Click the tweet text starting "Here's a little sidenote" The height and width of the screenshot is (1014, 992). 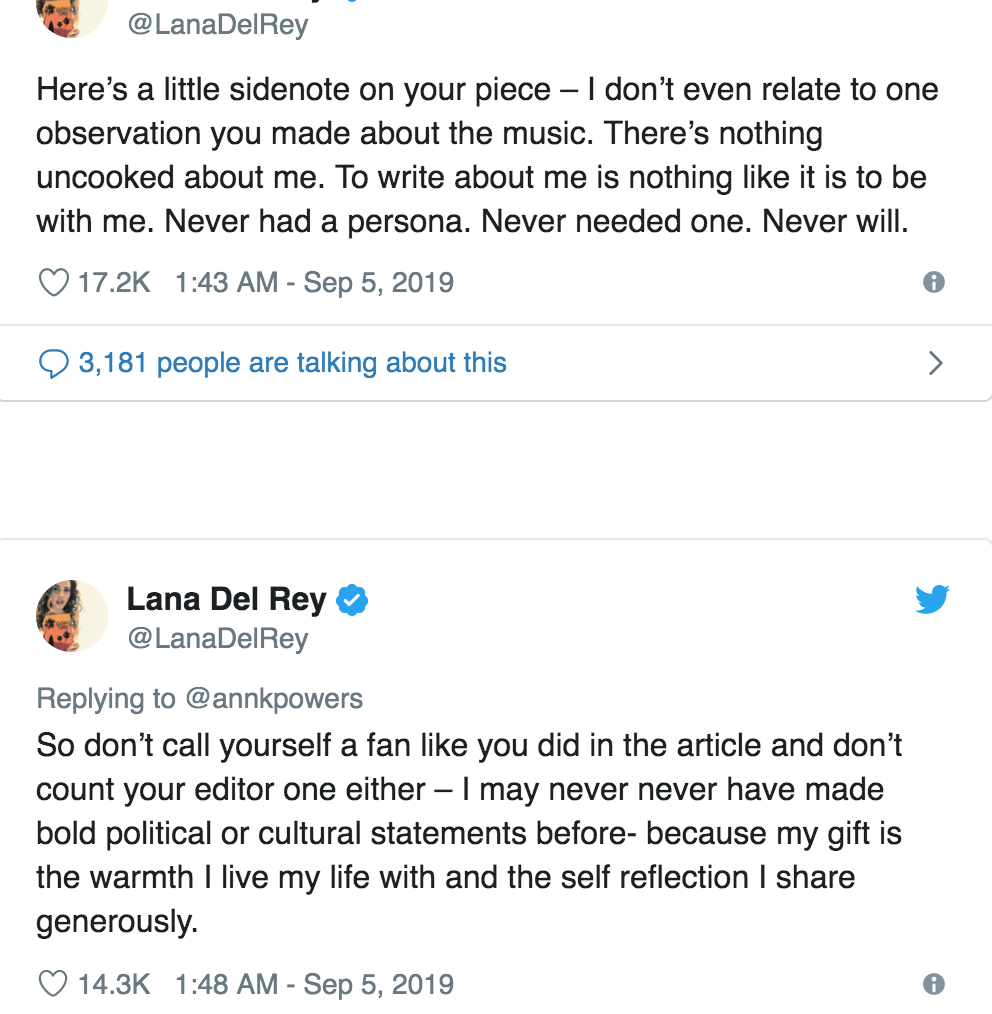tap(487, 155)
